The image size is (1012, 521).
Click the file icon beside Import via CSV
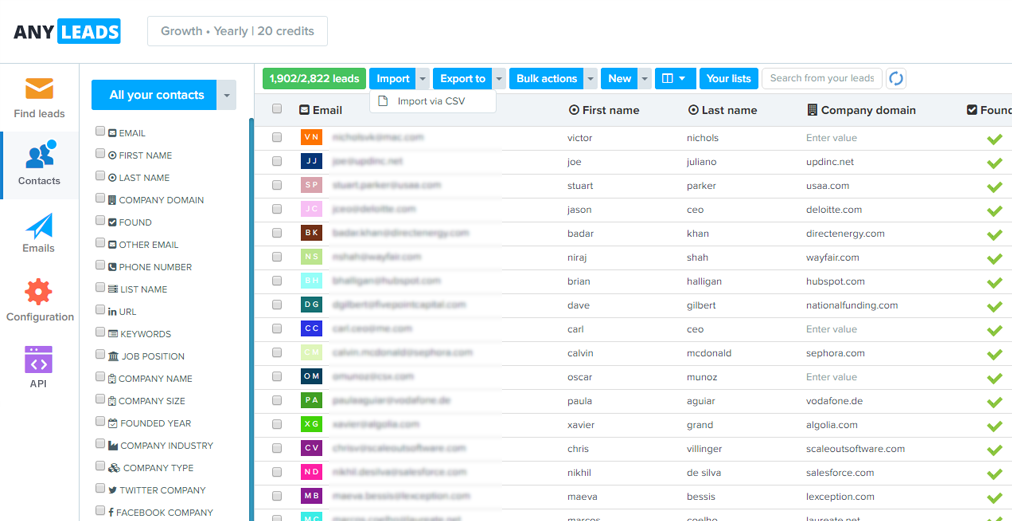383,101
